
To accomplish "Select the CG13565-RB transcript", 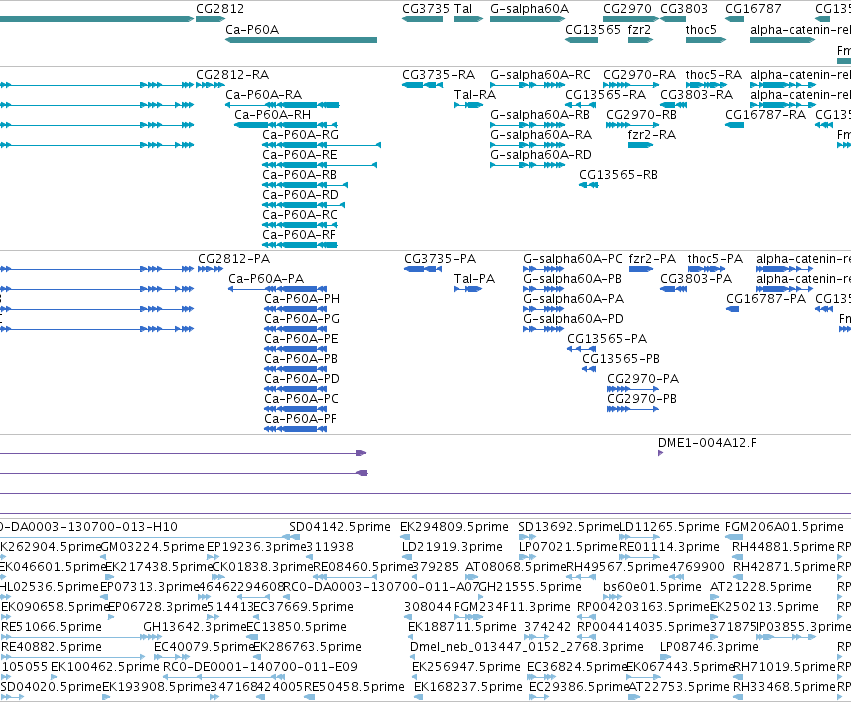I will point(589,185).
